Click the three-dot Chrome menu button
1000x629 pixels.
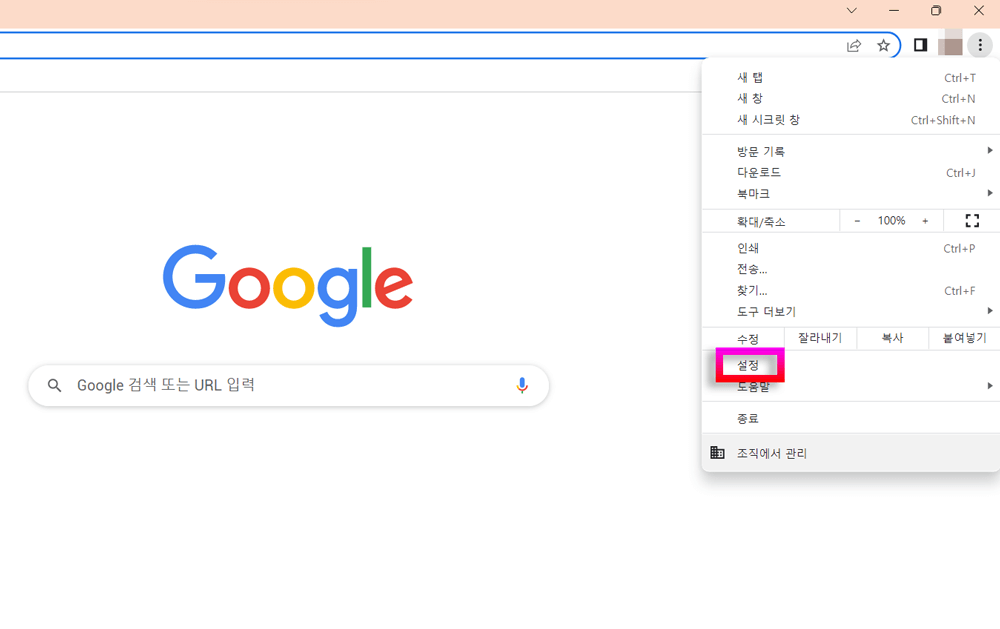point(980,45)
